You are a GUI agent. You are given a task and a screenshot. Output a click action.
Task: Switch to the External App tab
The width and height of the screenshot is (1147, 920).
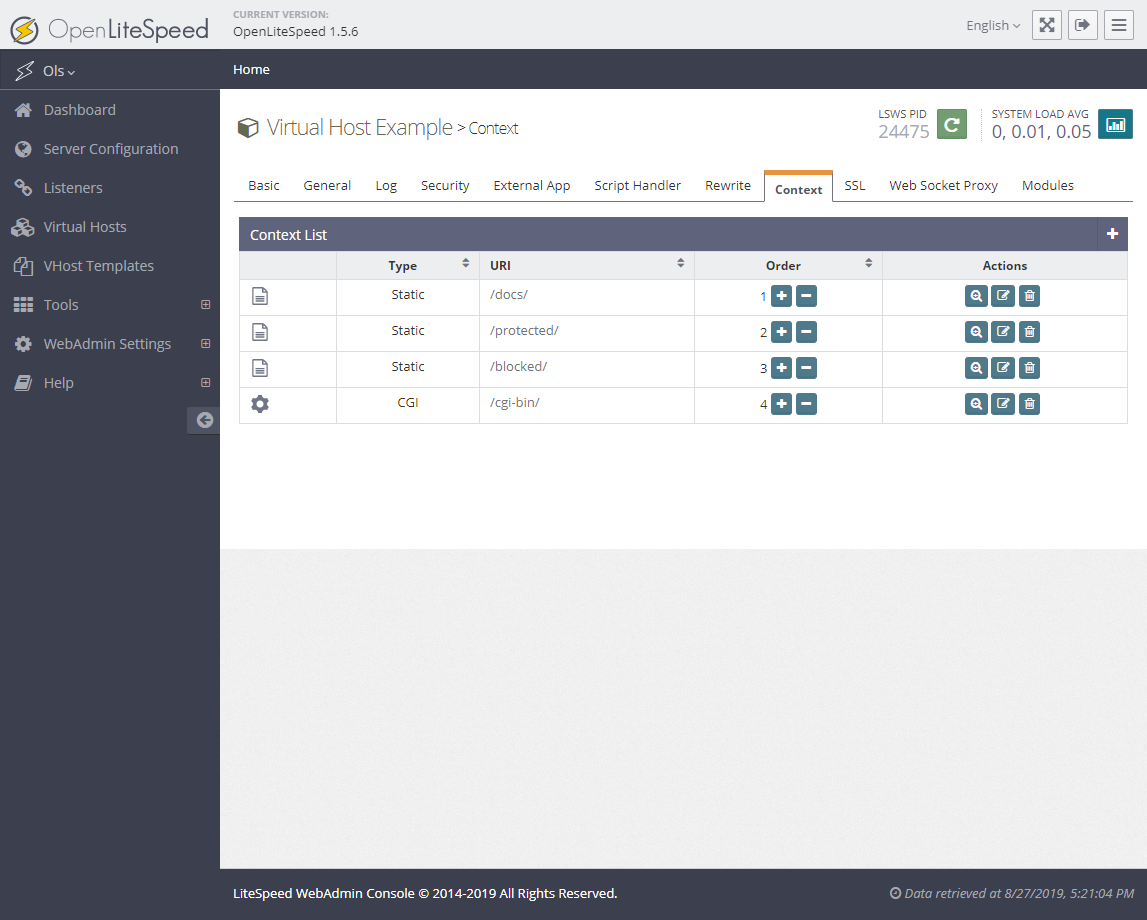532,186
